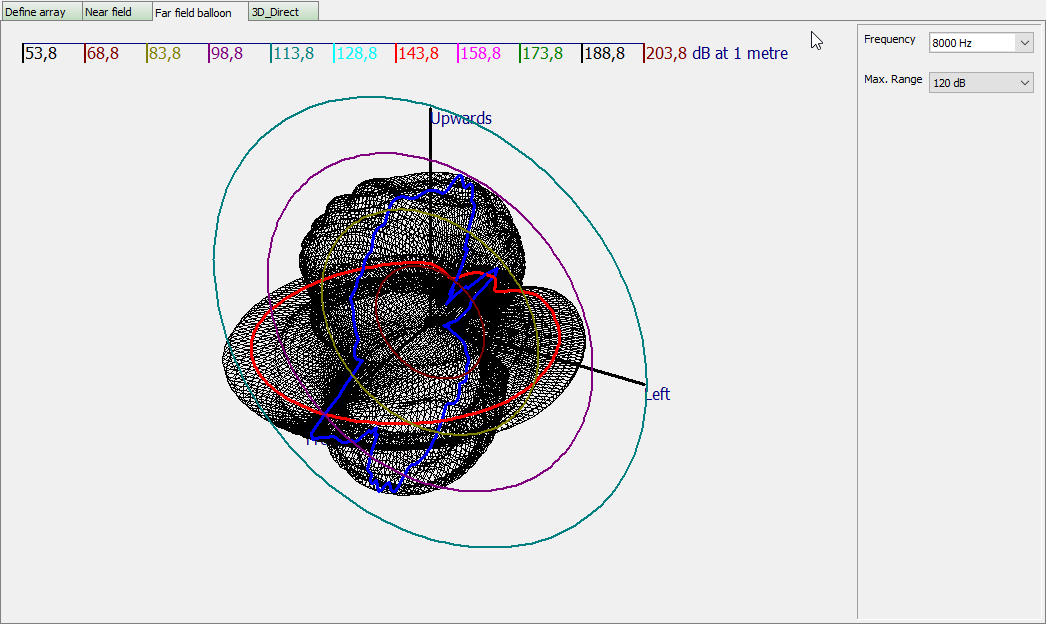This screenshot has width=1046, height=624.
Task: Click the 'dB at 1 metre' label
Action: click(740, 53)
